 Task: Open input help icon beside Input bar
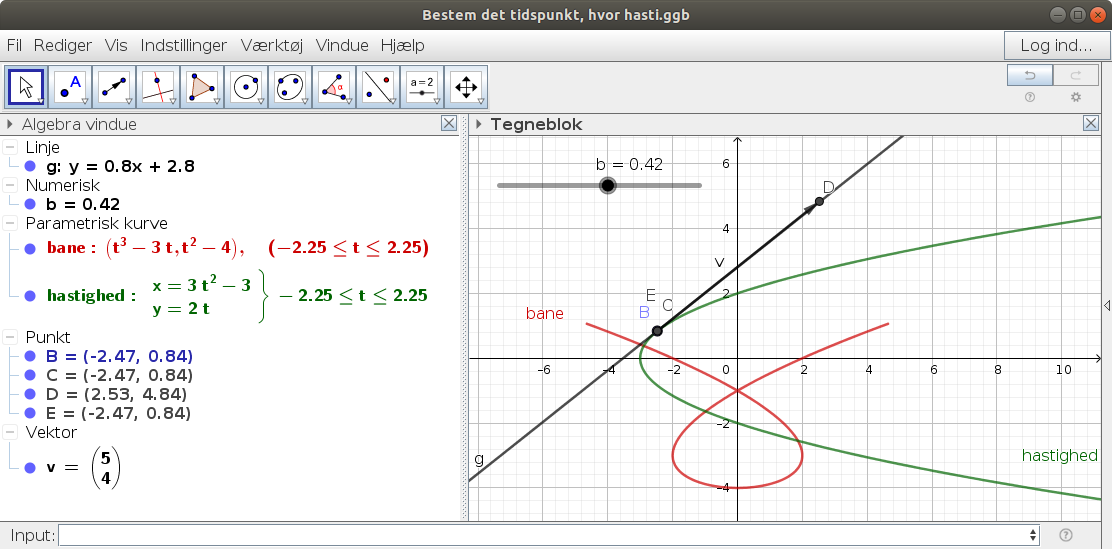click(1065, 535)
